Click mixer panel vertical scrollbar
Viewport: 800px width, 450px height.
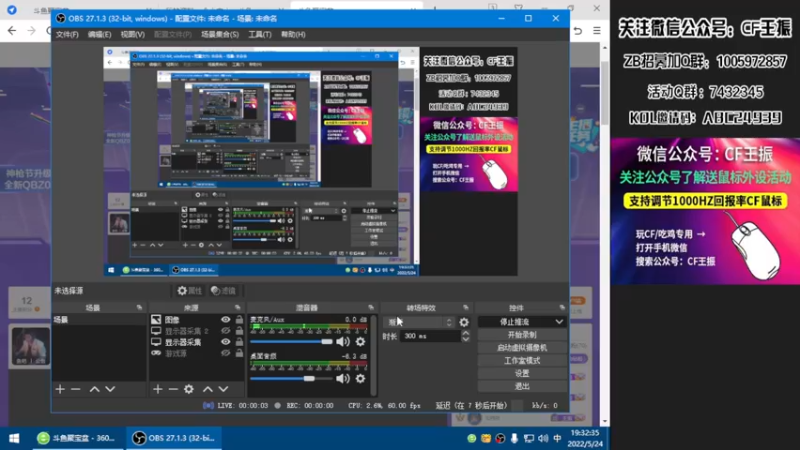[373, 355]
